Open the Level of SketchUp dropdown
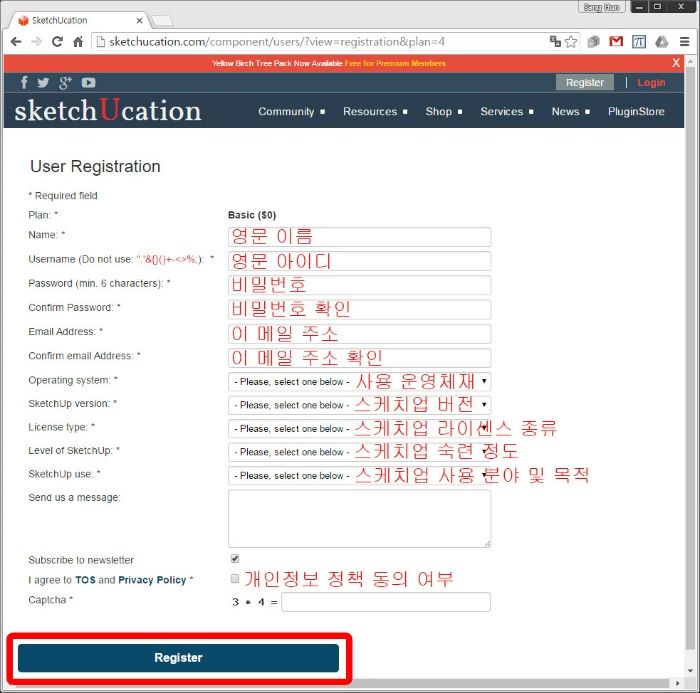Viewport: 700px width, 693px height. click(359, 452)
